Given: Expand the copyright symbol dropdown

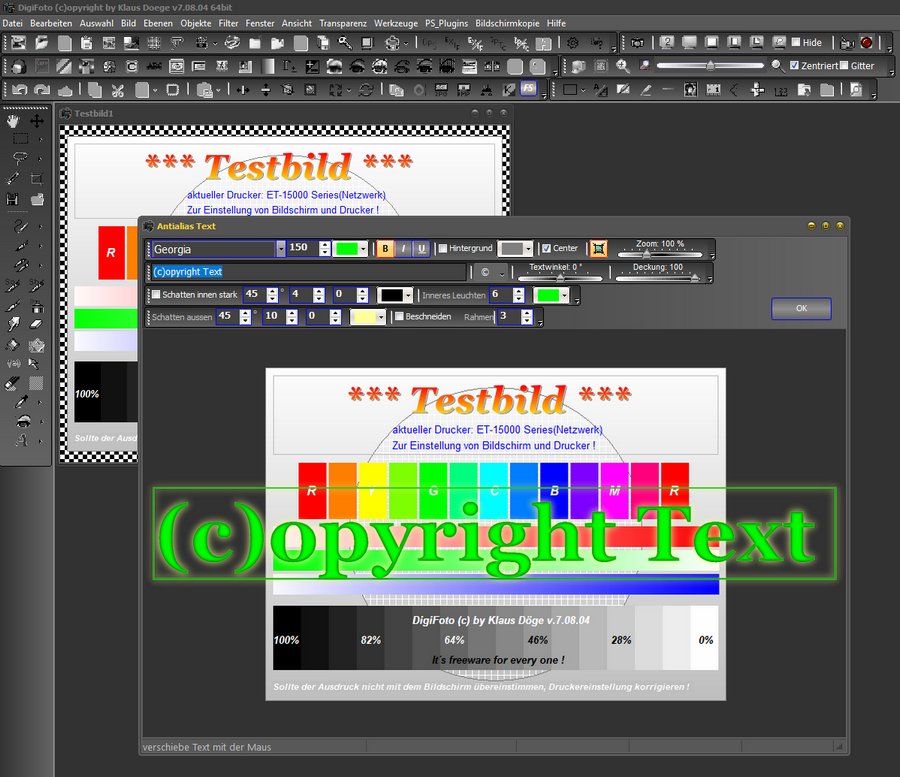Looking at the screenshot, I should [502, 272].
